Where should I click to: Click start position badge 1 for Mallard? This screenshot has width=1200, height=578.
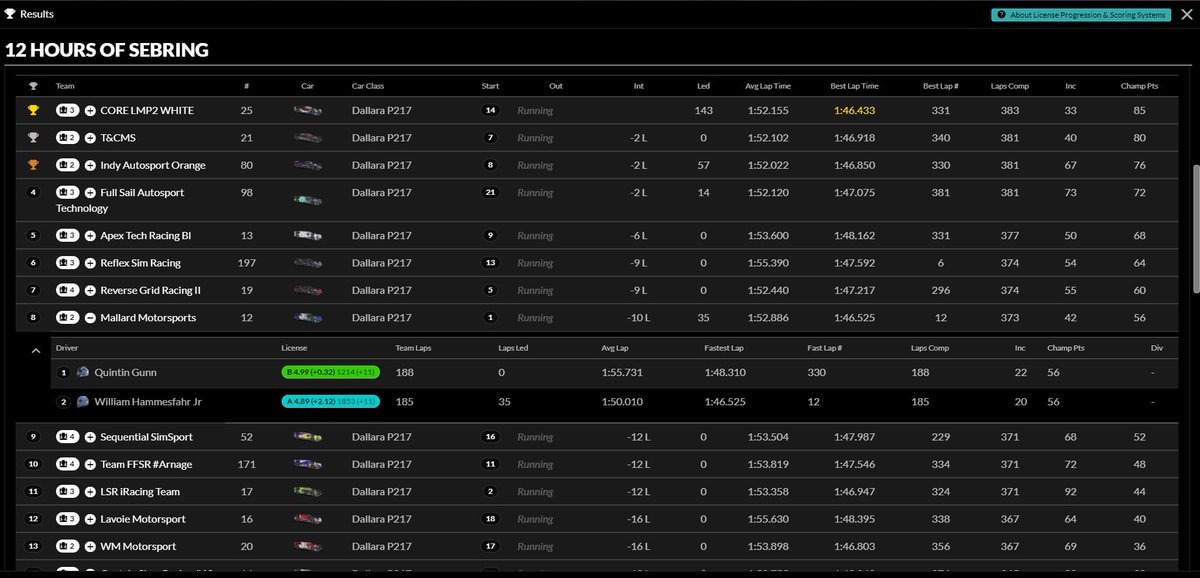coord(490,318)
